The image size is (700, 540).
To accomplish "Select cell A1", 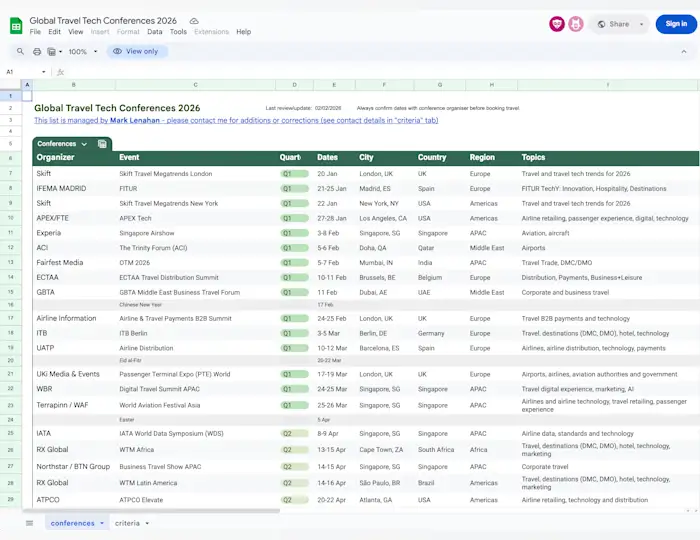I will [27, 96].
